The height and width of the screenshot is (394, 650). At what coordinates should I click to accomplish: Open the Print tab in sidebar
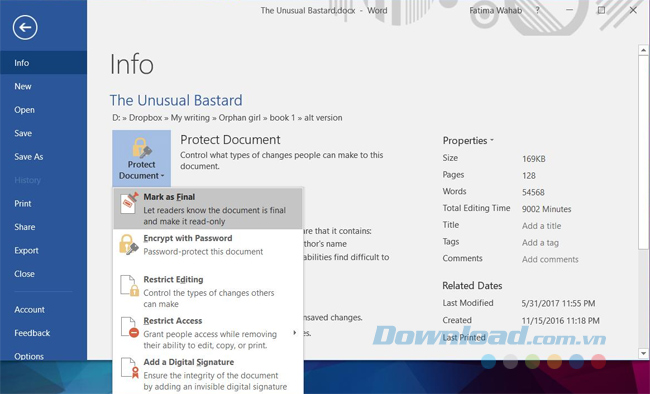click(23, 204)
